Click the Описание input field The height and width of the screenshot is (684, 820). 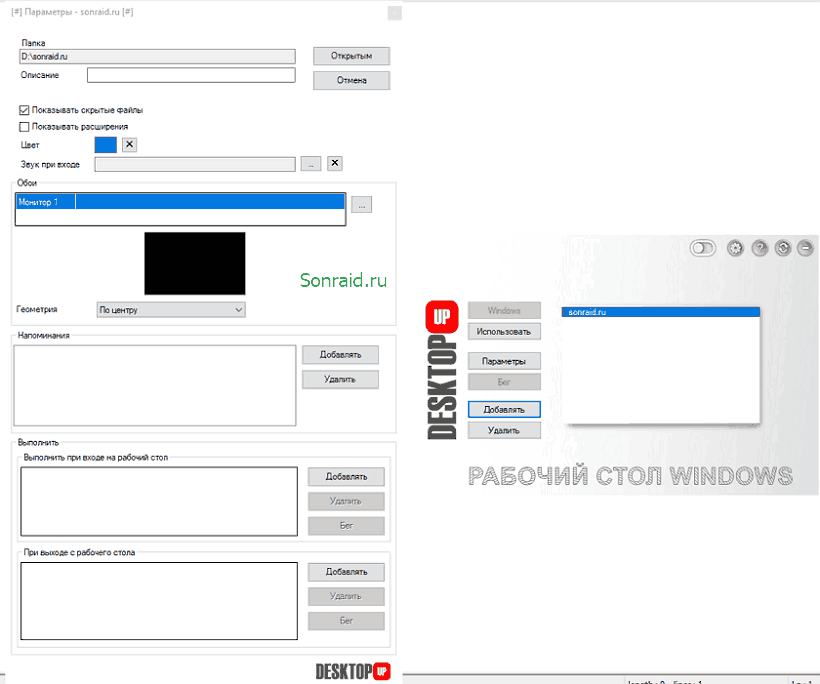[191, 75]
